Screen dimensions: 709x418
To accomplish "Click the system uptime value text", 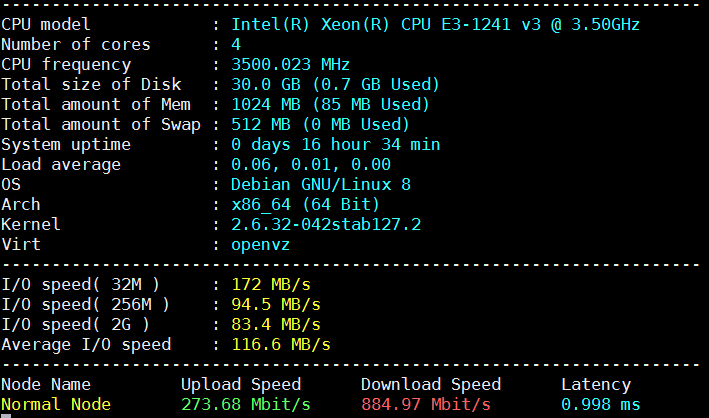I will click(x=335, y=144).
